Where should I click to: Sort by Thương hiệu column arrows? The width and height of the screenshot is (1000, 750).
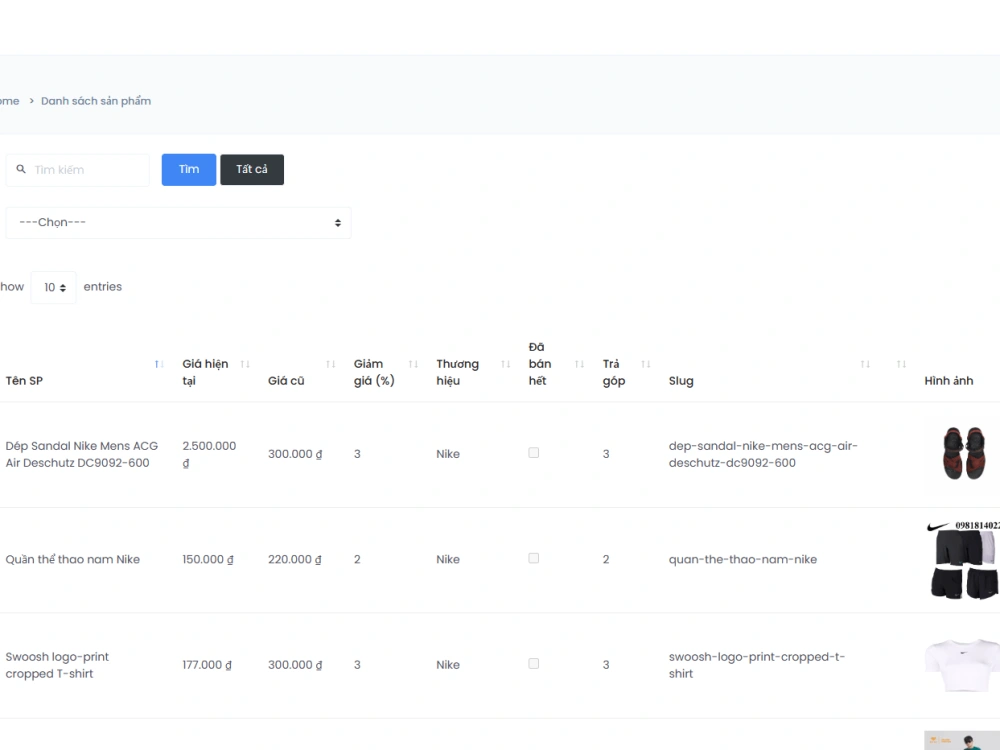506,364
